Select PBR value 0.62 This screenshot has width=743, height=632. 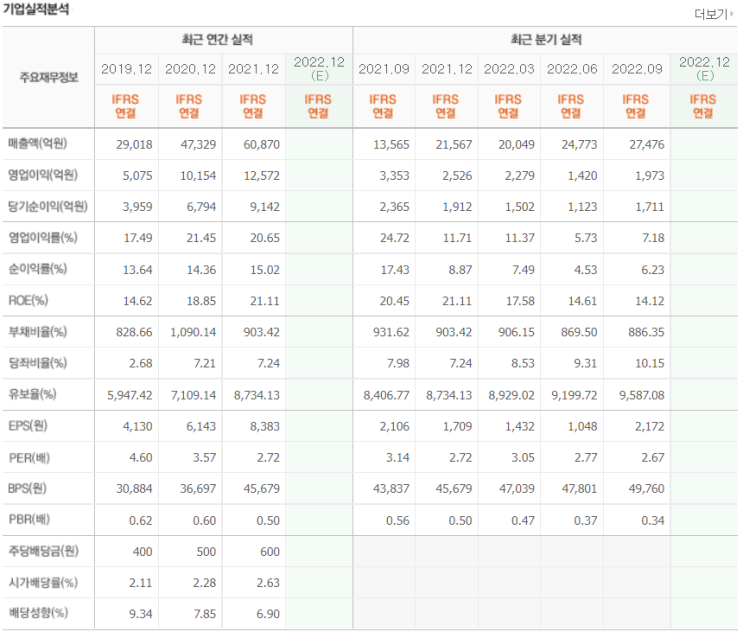(141, 521)
